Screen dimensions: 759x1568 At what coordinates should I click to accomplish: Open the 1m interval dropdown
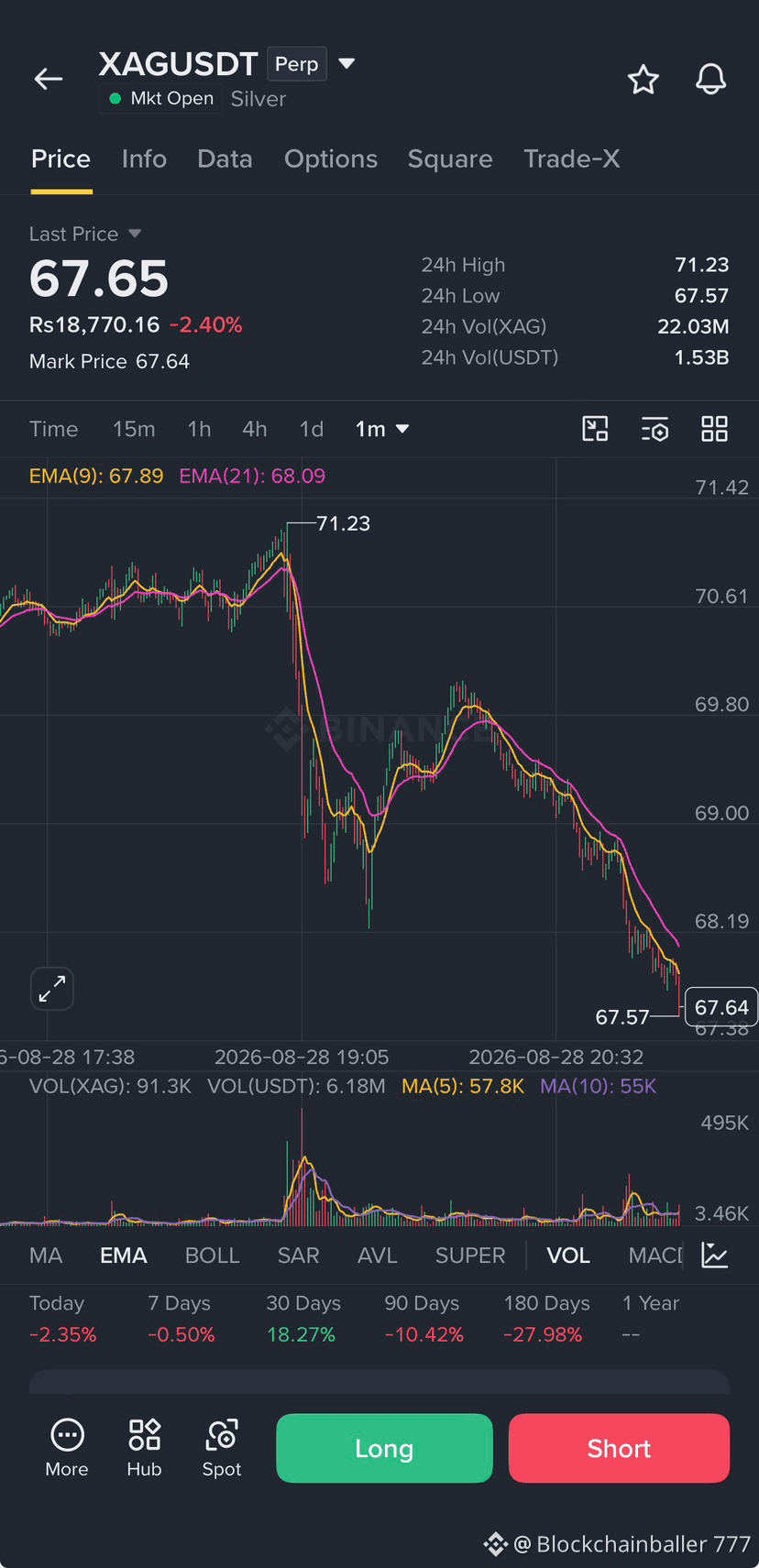(x=382, y=429)
